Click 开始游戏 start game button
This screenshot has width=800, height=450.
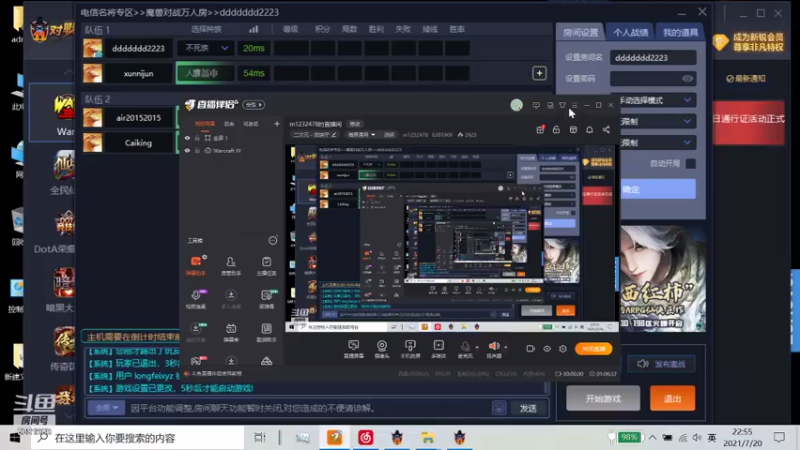coord(603,398)
